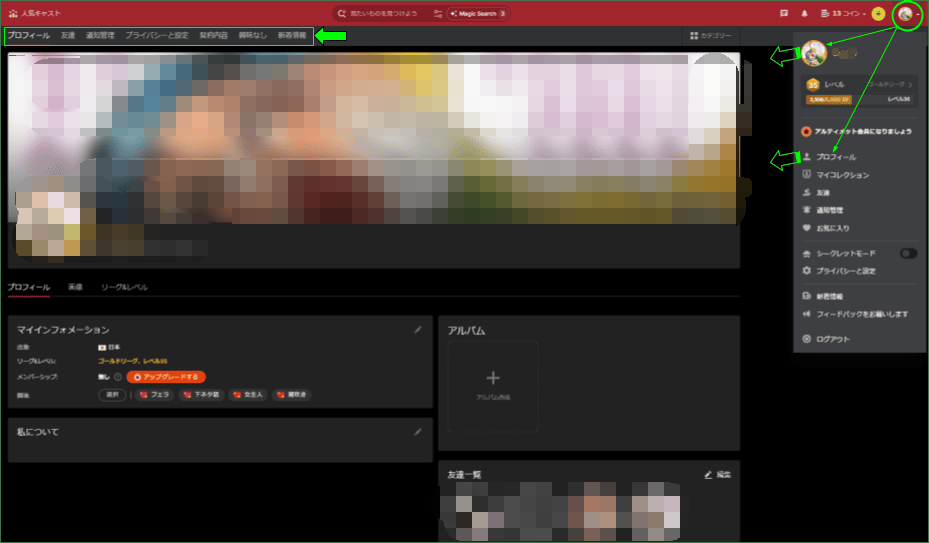
Task: Open 契約内容 in the top sub-navigation
Action: coord(213,36)
